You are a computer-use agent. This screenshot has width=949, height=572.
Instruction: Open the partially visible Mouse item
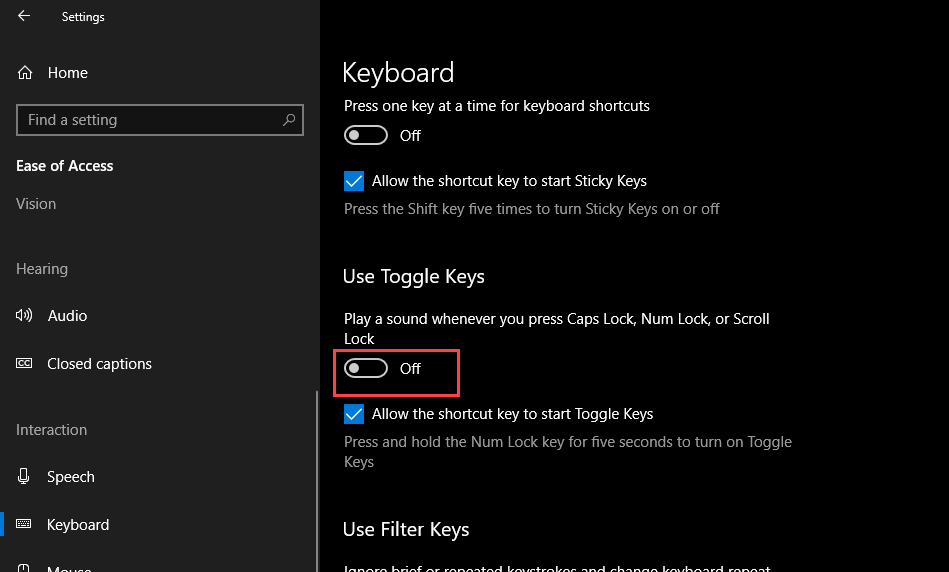coord(68,568)
